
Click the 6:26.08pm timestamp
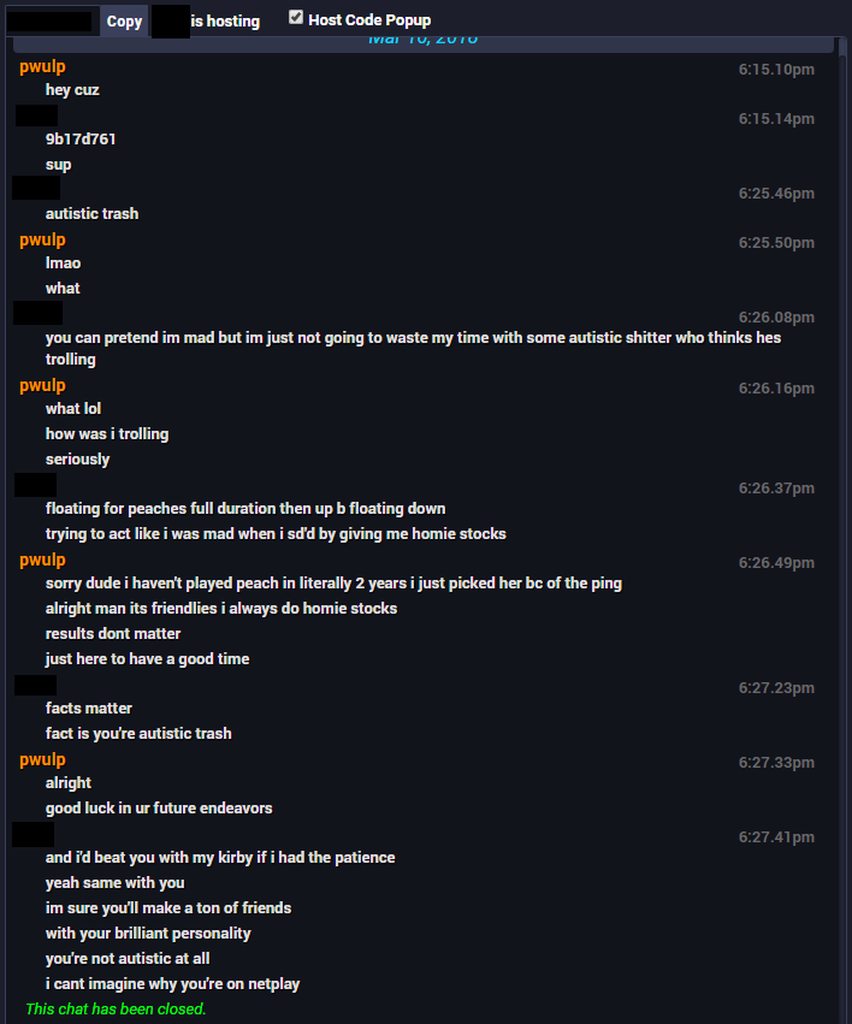776,317
